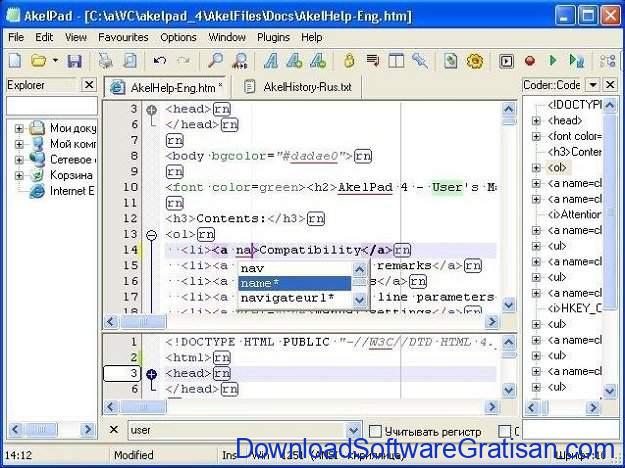This screenshot has width=625, height=468.
Task: Click the upper editor's scroll-down arrow
Action: click(x=509, y=305)
